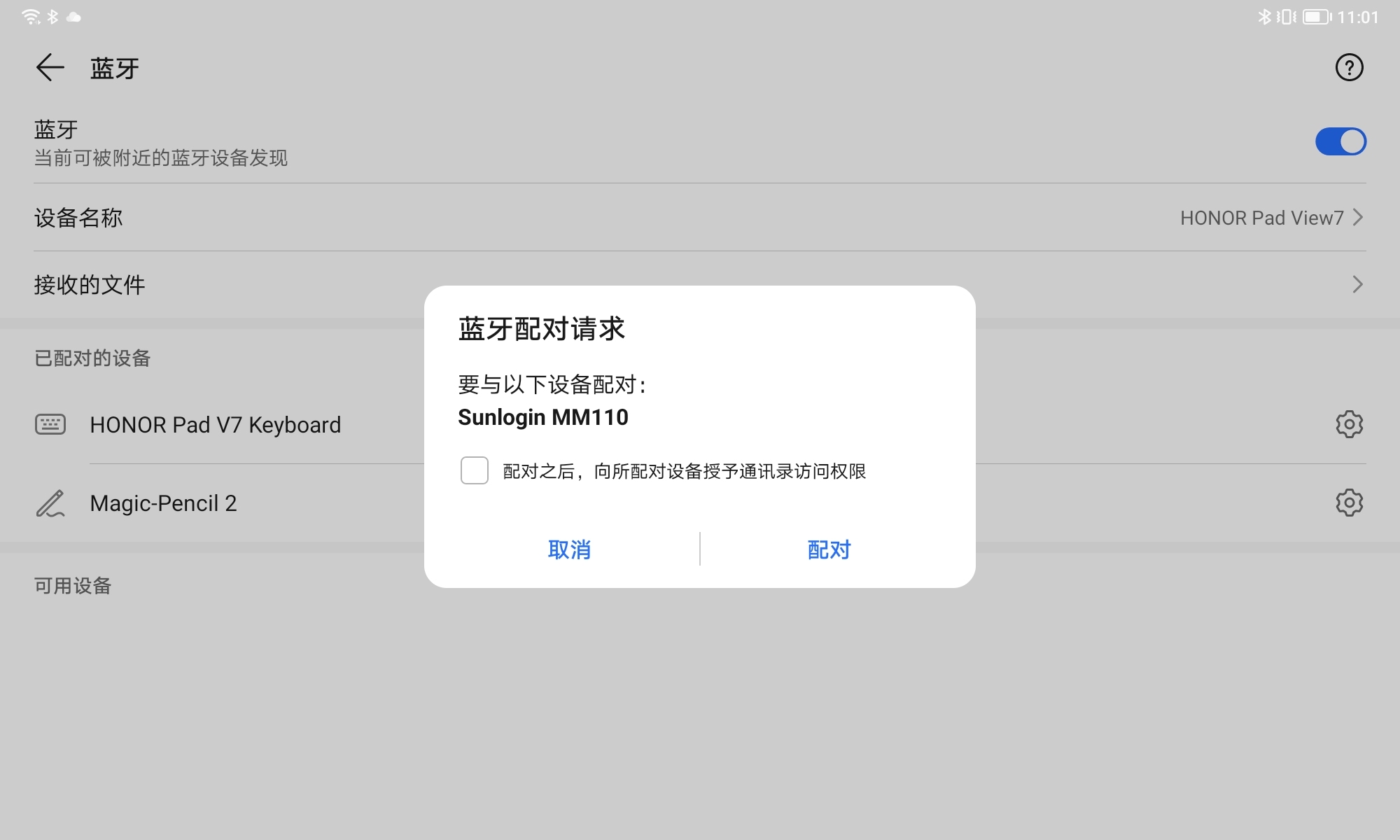Viewport: 1400px width, 840px height.
Task: Open the 设备名称 setting row
Action: pos(700,218)
